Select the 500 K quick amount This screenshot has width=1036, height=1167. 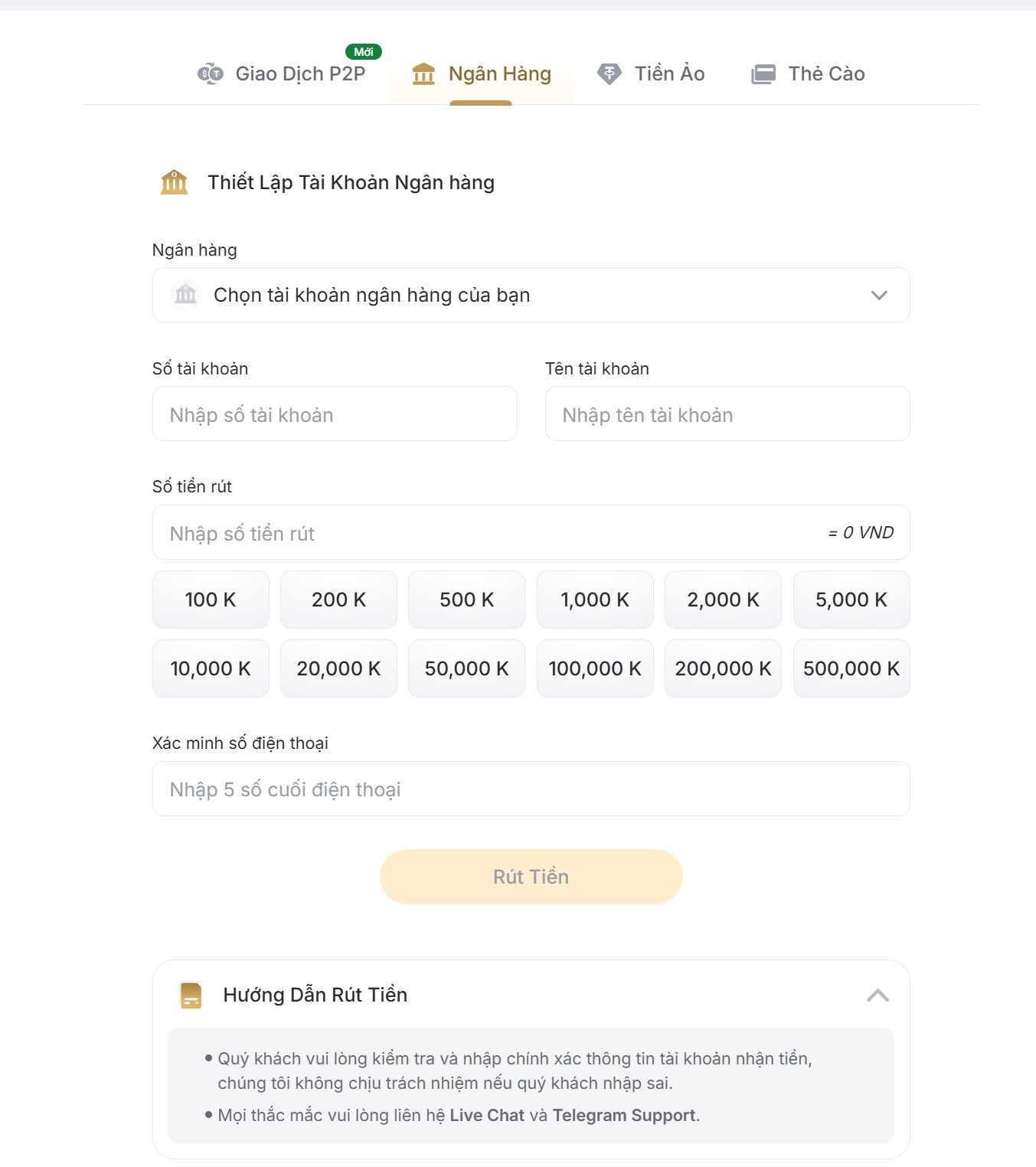pyautogui.click(x=466, y=600)
